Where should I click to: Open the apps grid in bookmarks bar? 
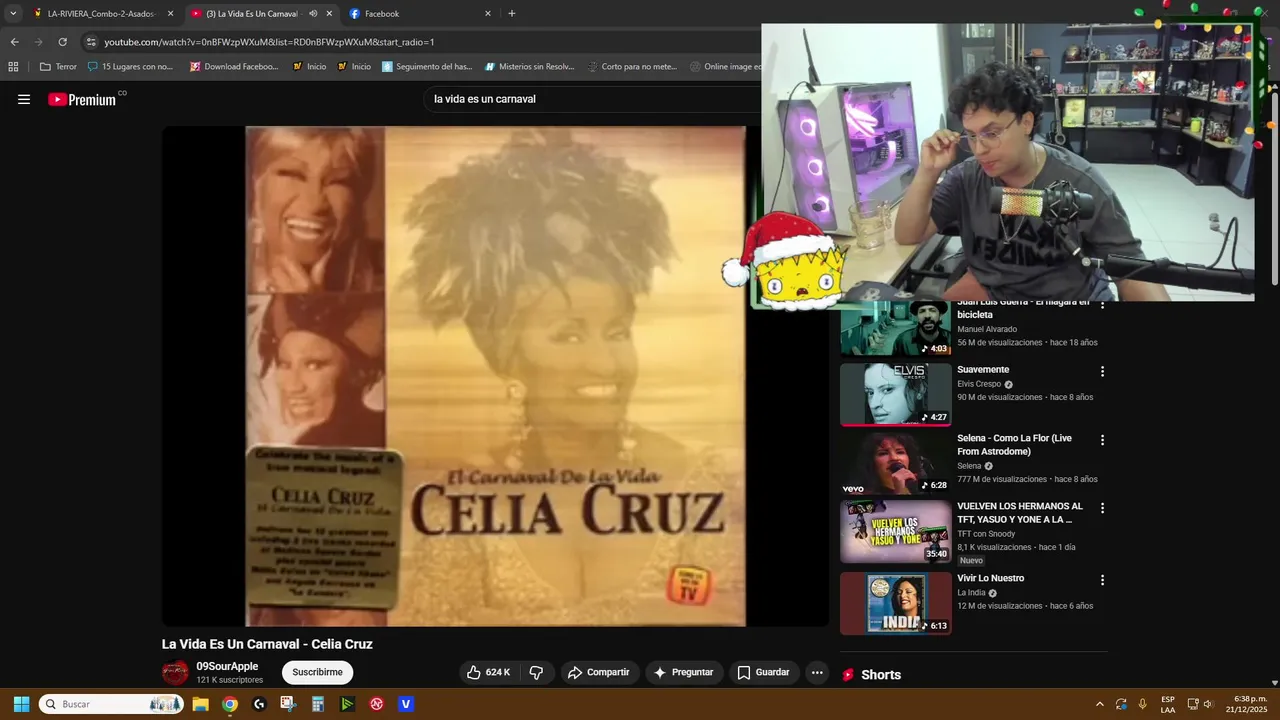click(13, 67)
